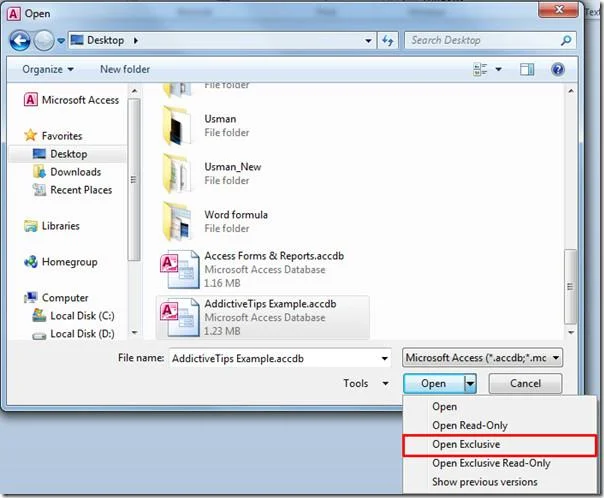Select the Usman folder icon
The image size is (604, 498).
coord(177,126)
